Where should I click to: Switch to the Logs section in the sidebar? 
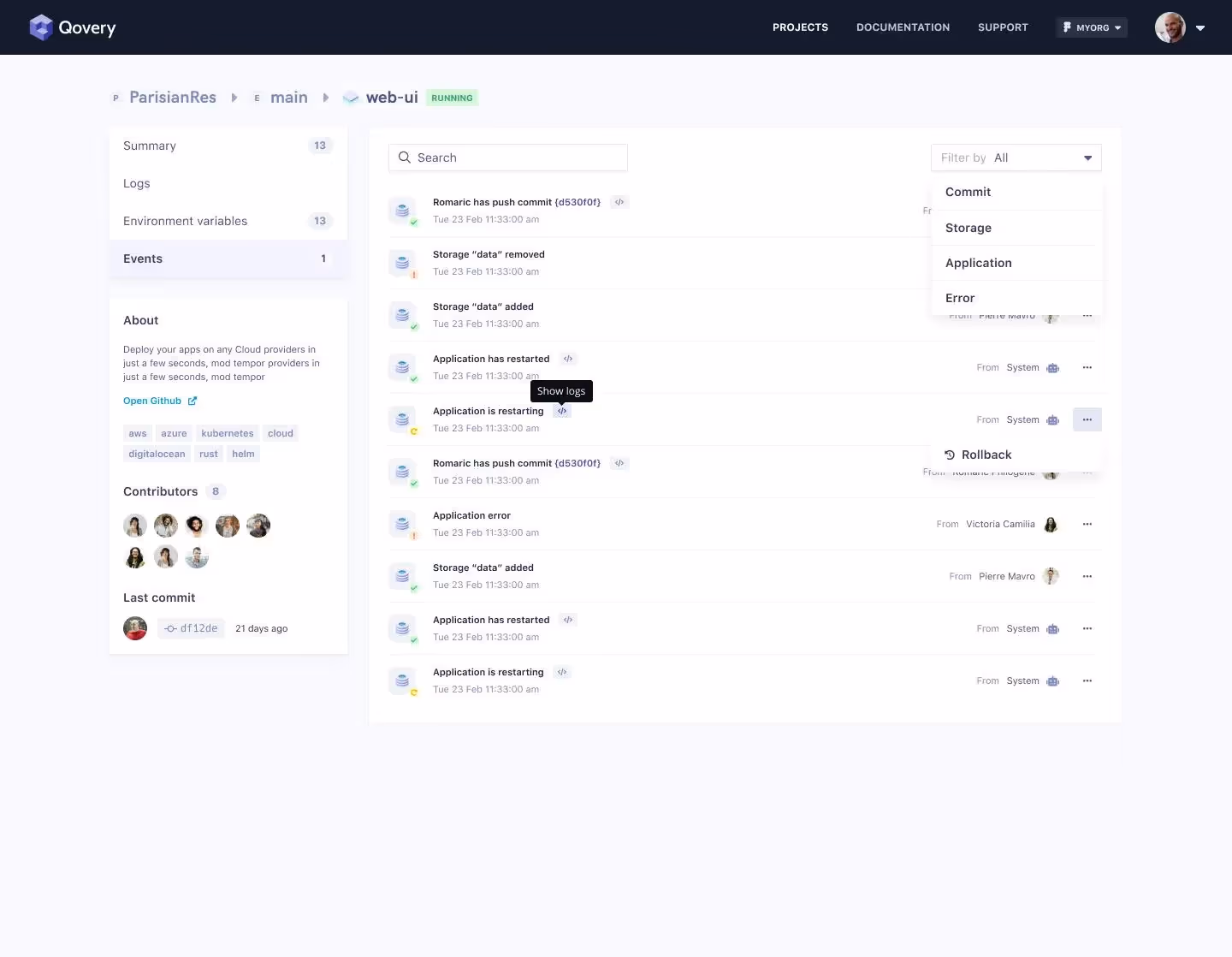coord(137,183)
